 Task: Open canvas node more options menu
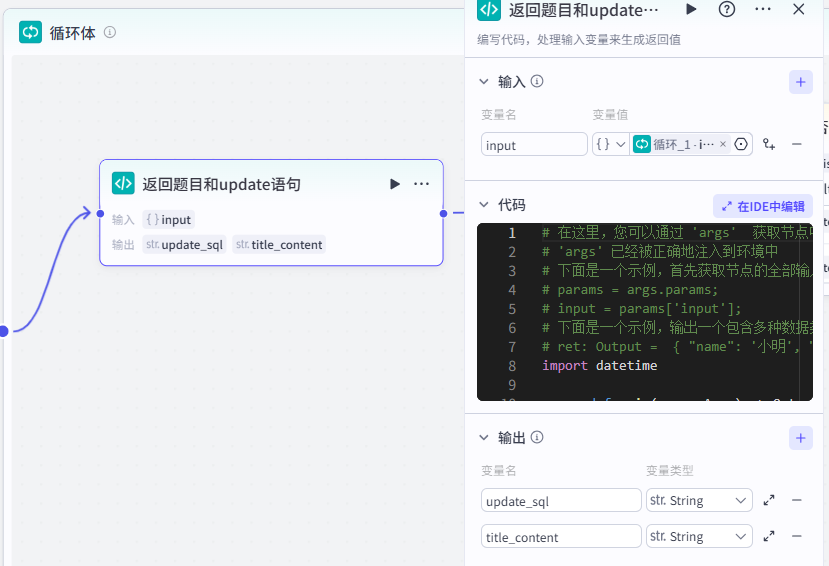pyautogui.click(x=421, y=184)
